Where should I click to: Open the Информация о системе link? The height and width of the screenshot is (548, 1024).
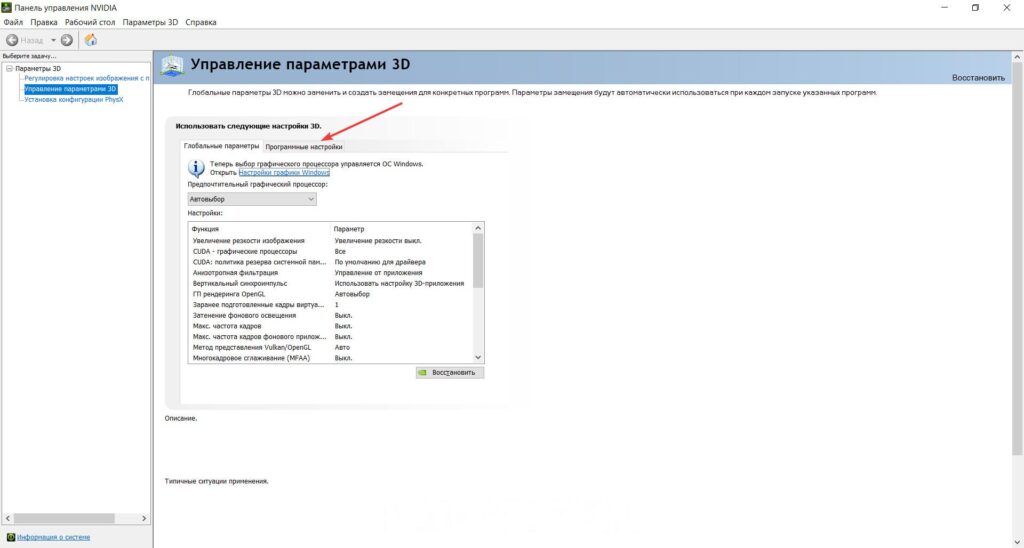click(x=53, y=537)
